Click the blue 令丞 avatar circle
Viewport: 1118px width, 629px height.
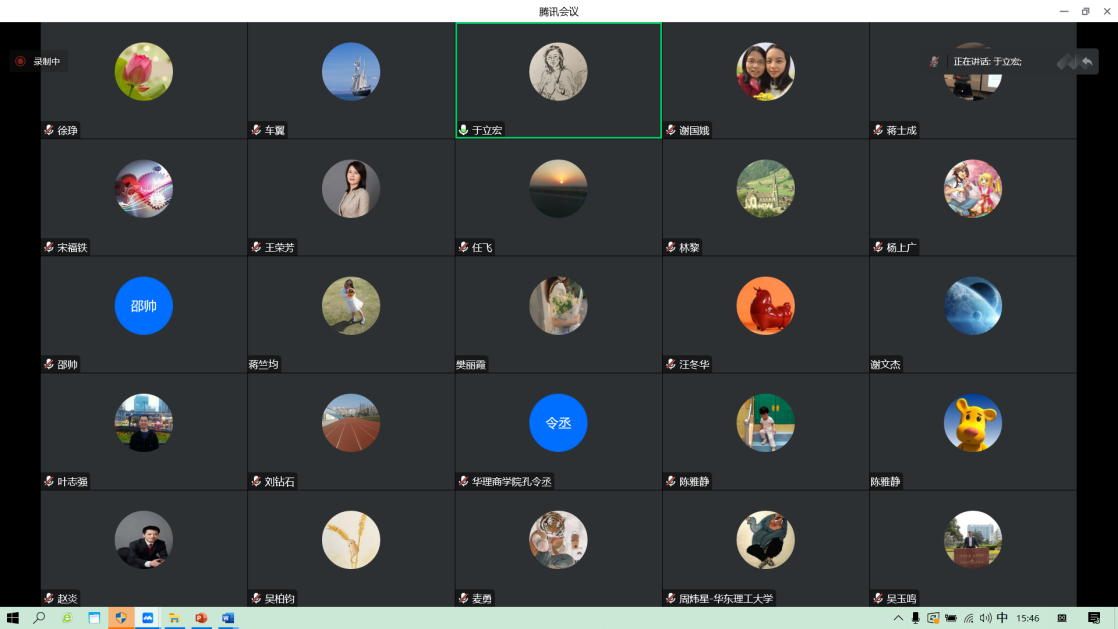(558, 423)
